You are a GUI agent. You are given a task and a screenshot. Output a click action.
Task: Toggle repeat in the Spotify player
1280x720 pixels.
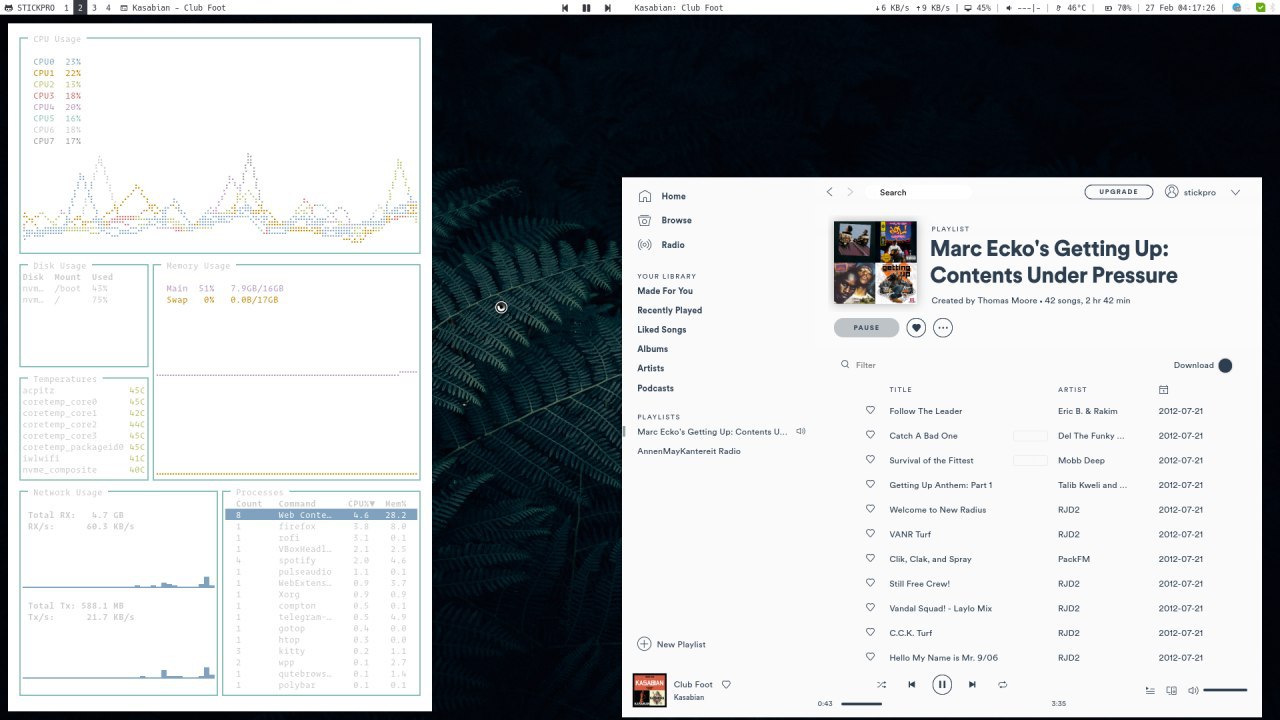(1002, 685)
